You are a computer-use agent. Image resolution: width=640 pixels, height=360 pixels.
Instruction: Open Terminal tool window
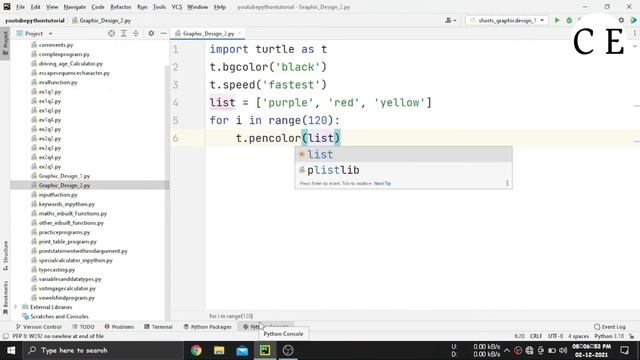pos(158,327)
